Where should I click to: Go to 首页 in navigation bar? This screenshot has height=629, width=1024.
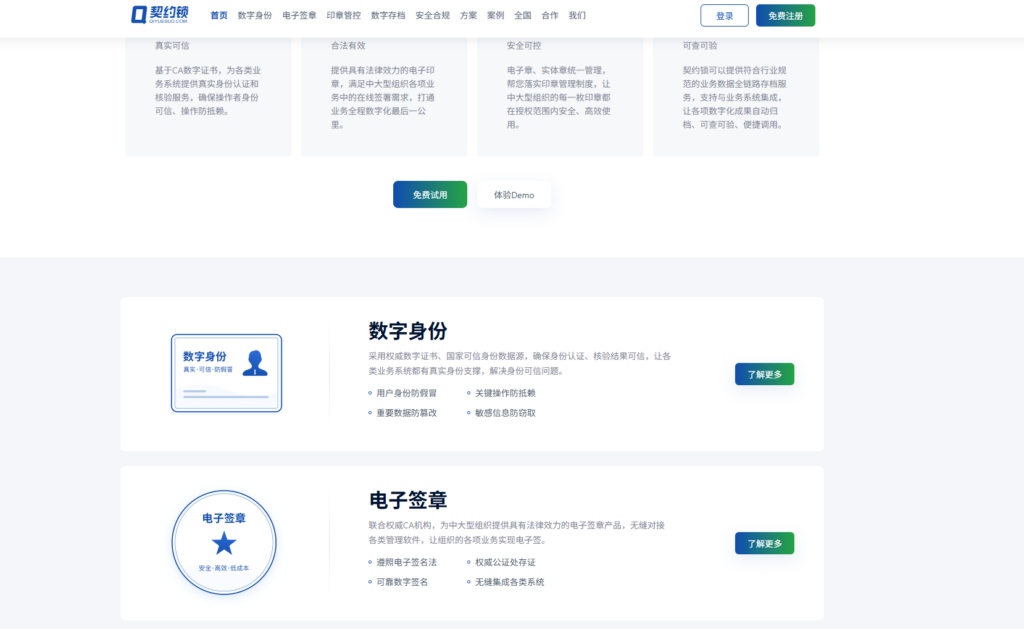click(219, 16)
